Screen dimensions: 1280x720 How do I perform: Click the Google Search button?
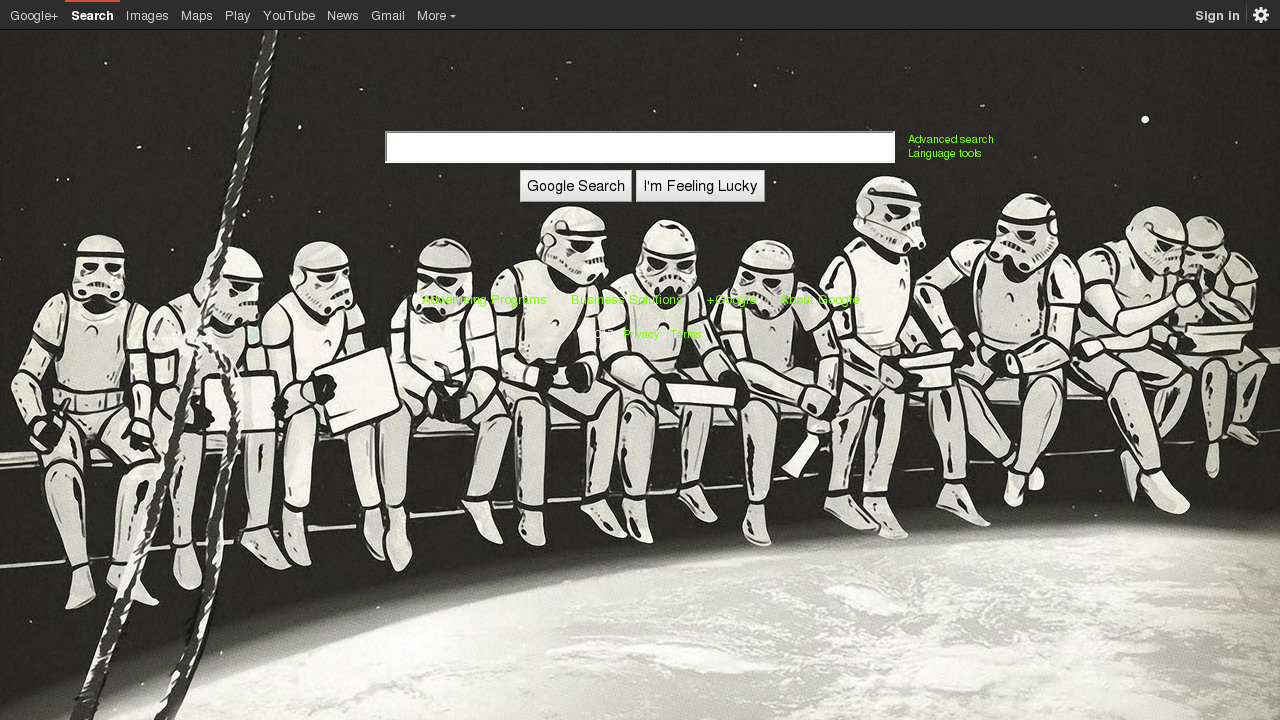(576, 186)
